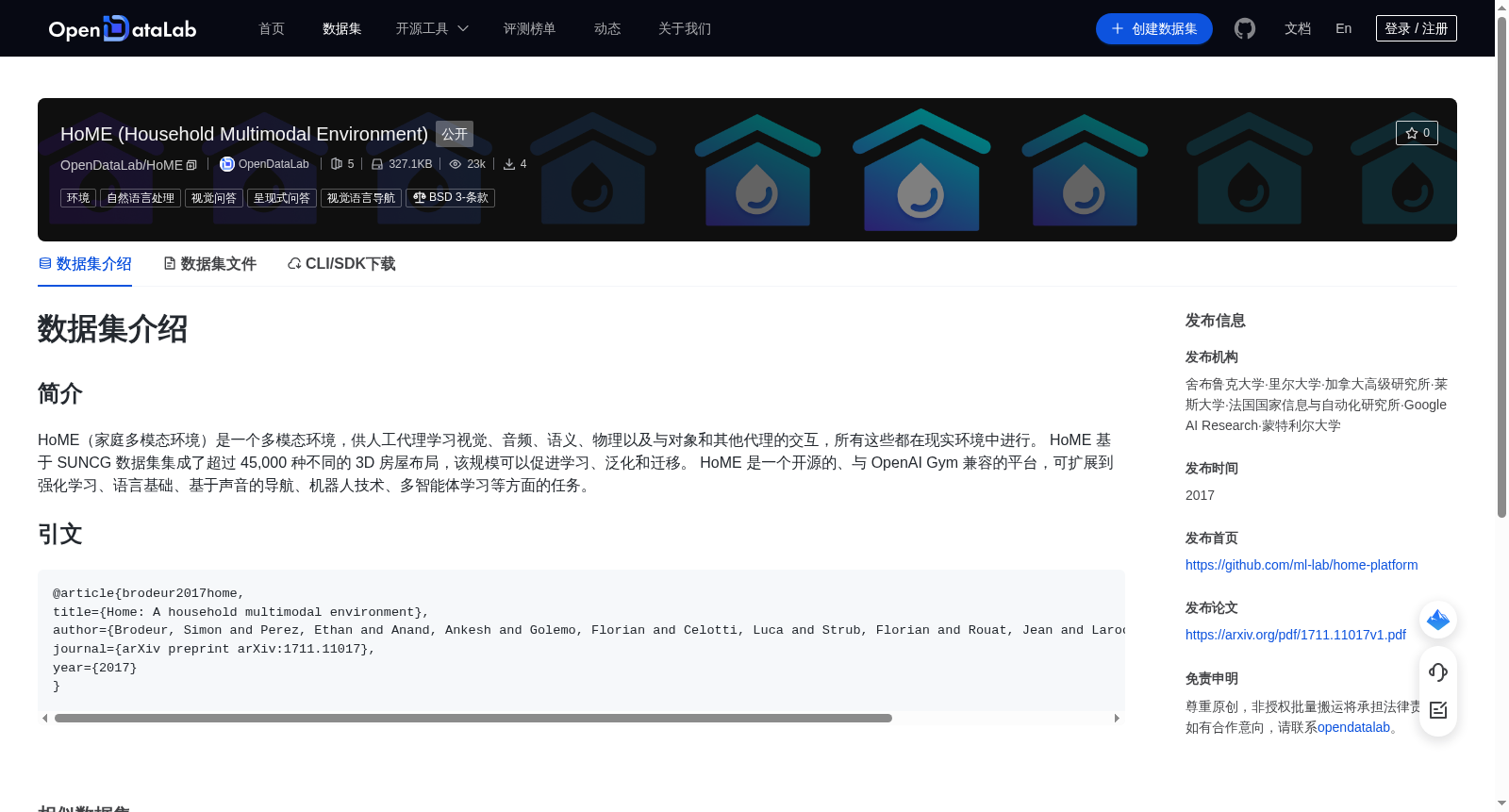Open 动态 navigation item
The height and width of the screenshot is (812, 1509).
[607, 28]
